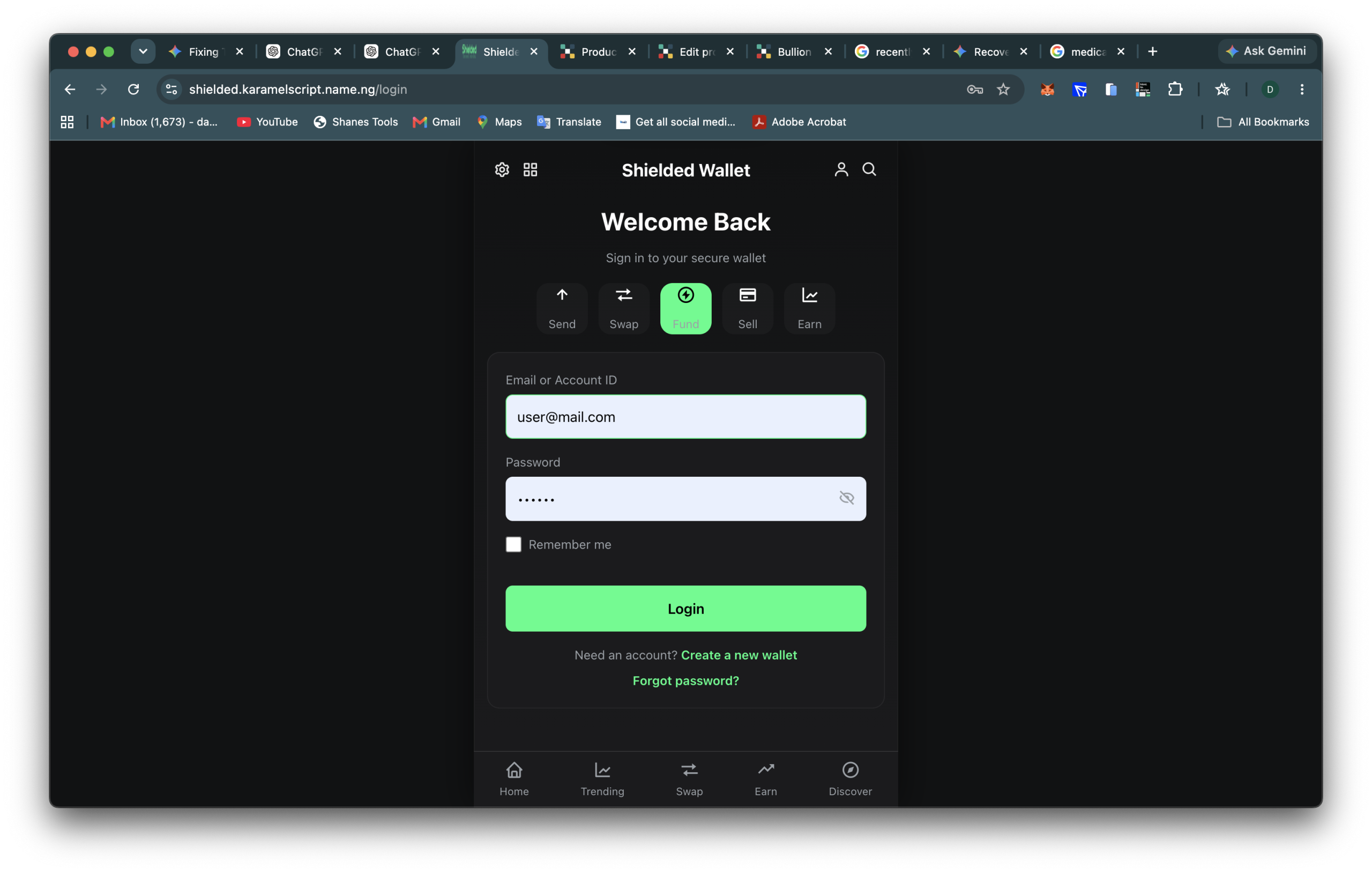Open the apps grid icon beside settings

pos(530,169)
